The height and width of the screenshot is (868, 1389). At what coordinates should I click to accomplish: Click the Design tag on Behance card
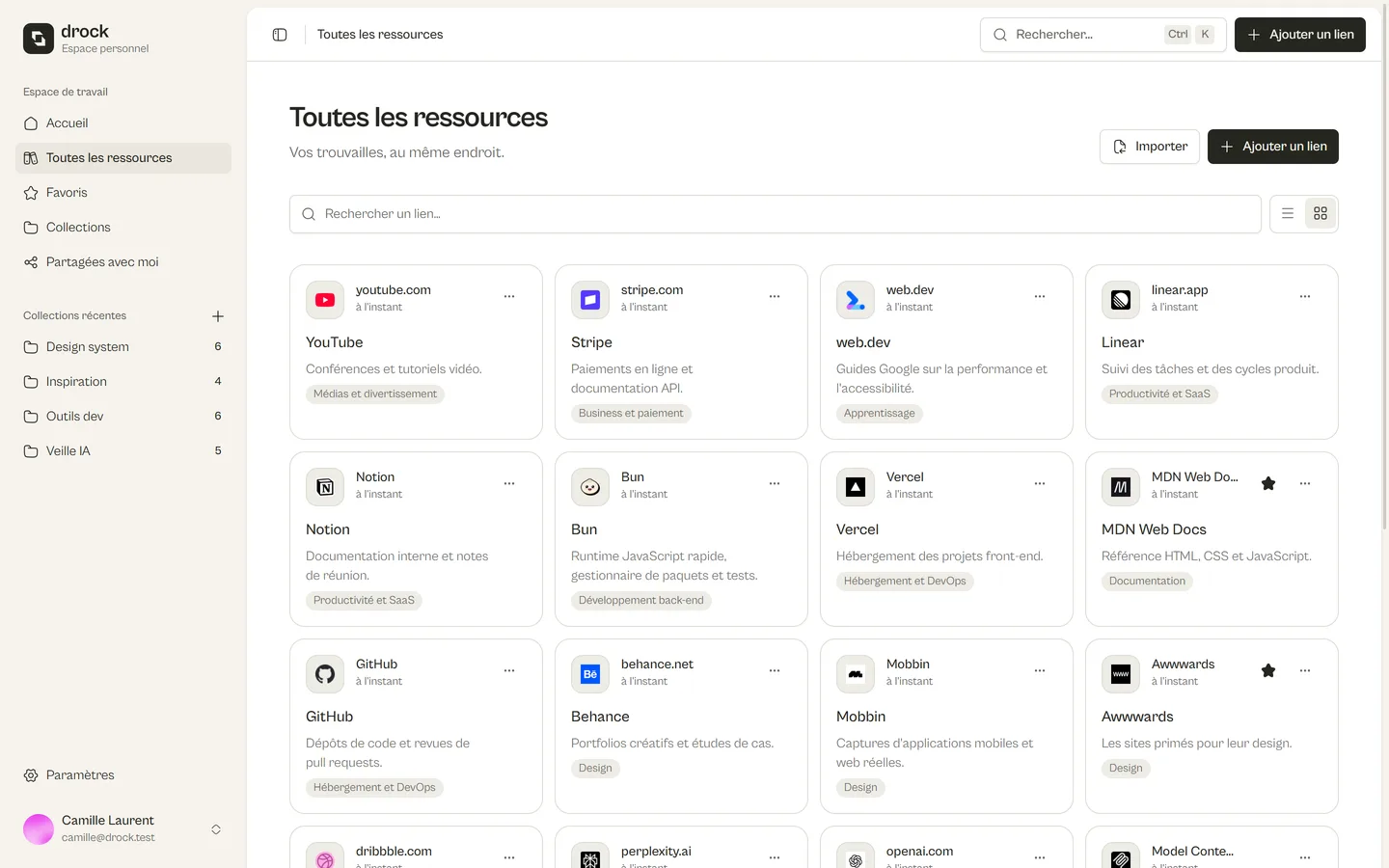coord(595,769)
